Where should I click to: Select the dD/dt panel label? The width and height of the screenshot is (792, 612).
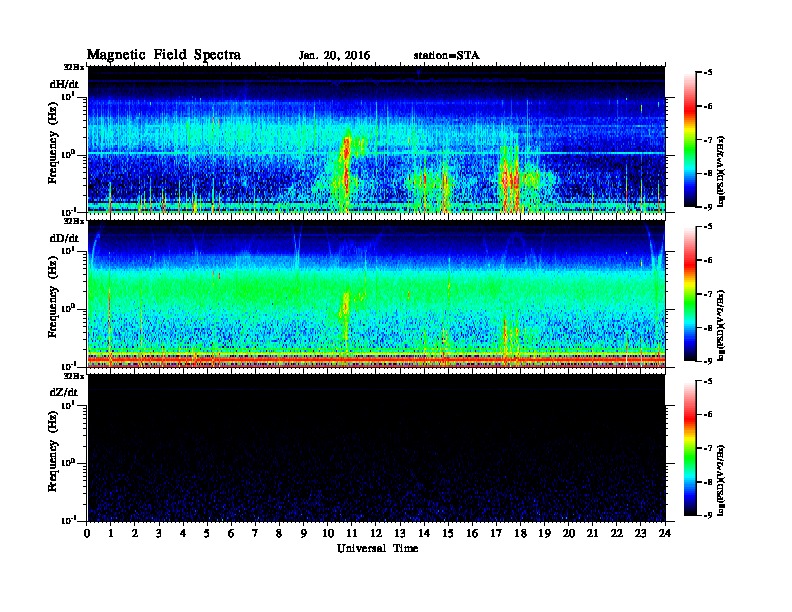[x=64, y=238]
